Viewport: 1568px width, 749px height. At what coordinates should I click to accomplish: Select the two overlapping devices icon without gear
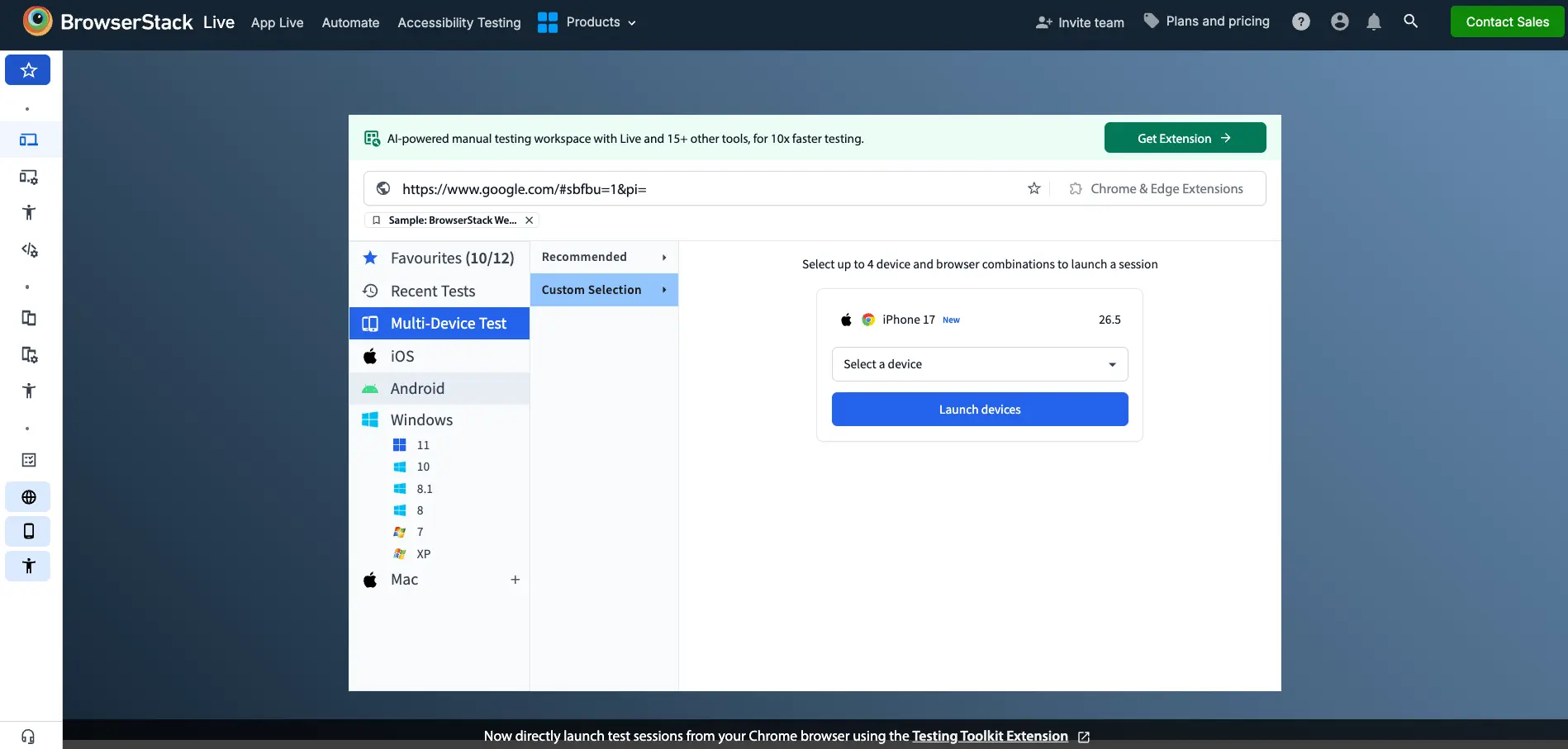(x=29, y=318)
